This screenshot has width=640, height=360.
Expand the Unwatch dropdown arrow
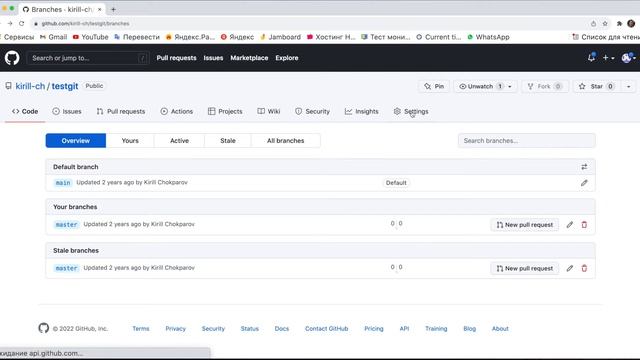click(509, 86)
